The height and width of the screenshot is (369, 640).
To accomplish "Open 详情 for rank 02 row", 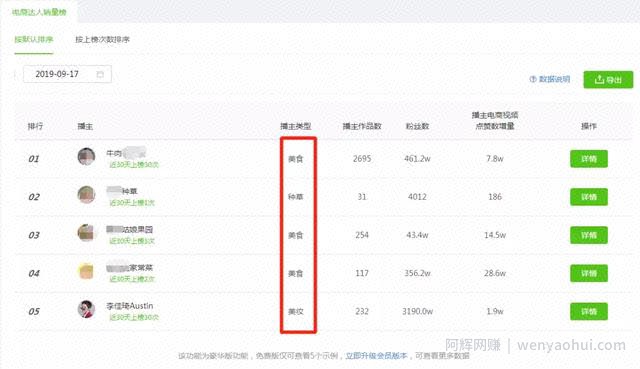I will 589,197.
